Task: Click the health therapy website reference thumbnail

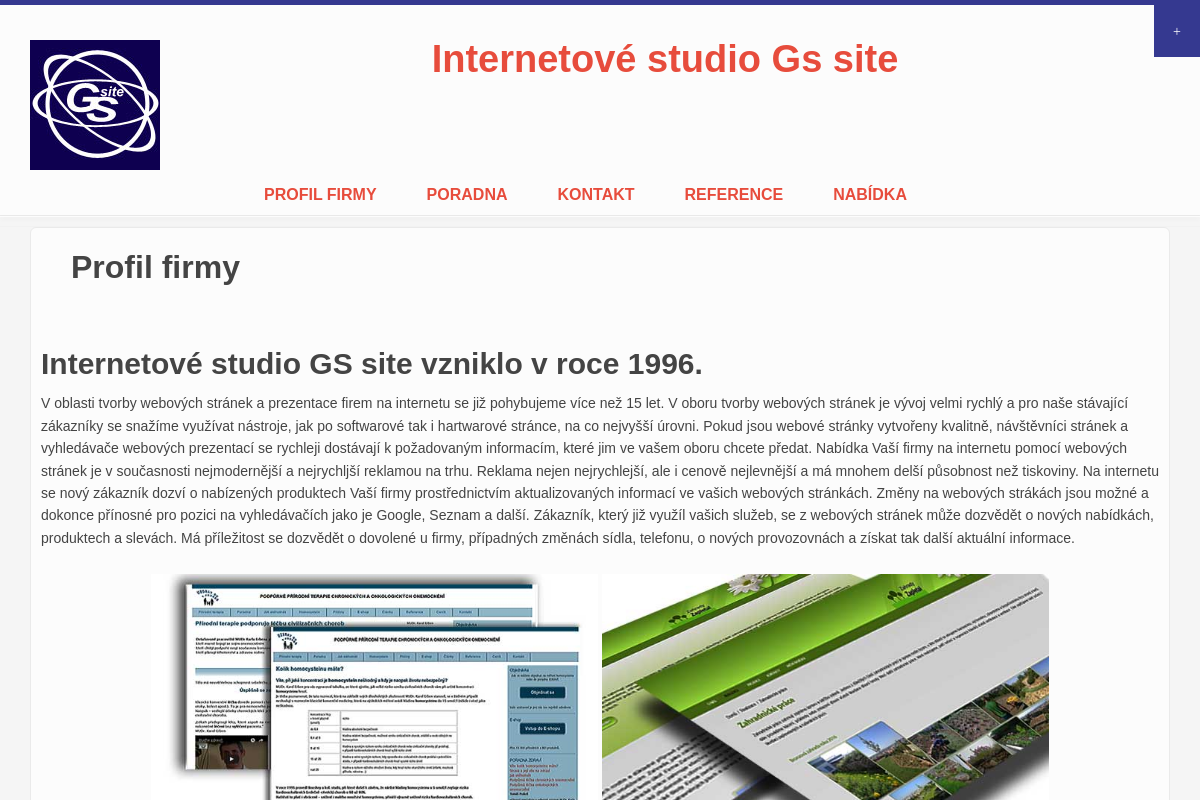Action: [375, 690]
